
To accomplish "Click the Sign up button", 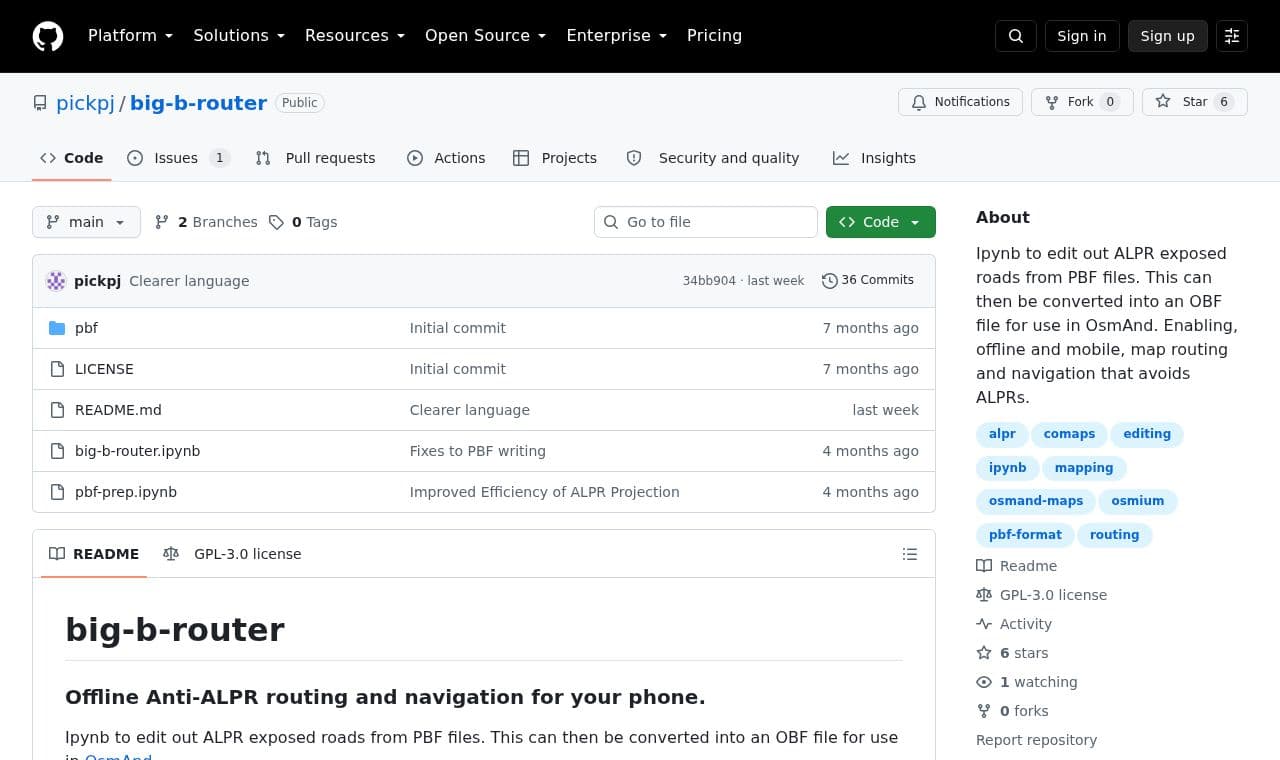I will click(x=1168, y=36).
